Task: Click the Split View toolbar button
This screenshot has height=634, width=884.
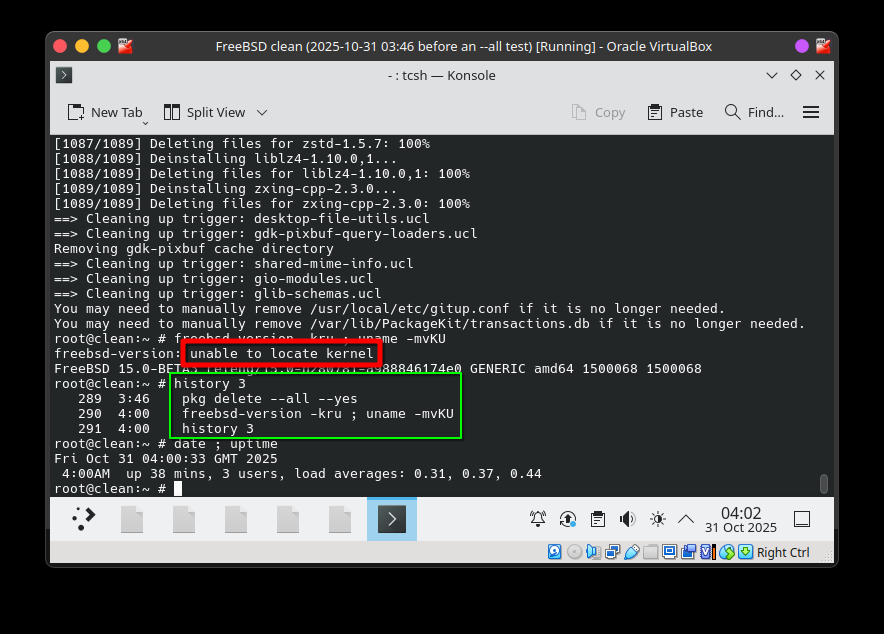Action: pos(204,112)
